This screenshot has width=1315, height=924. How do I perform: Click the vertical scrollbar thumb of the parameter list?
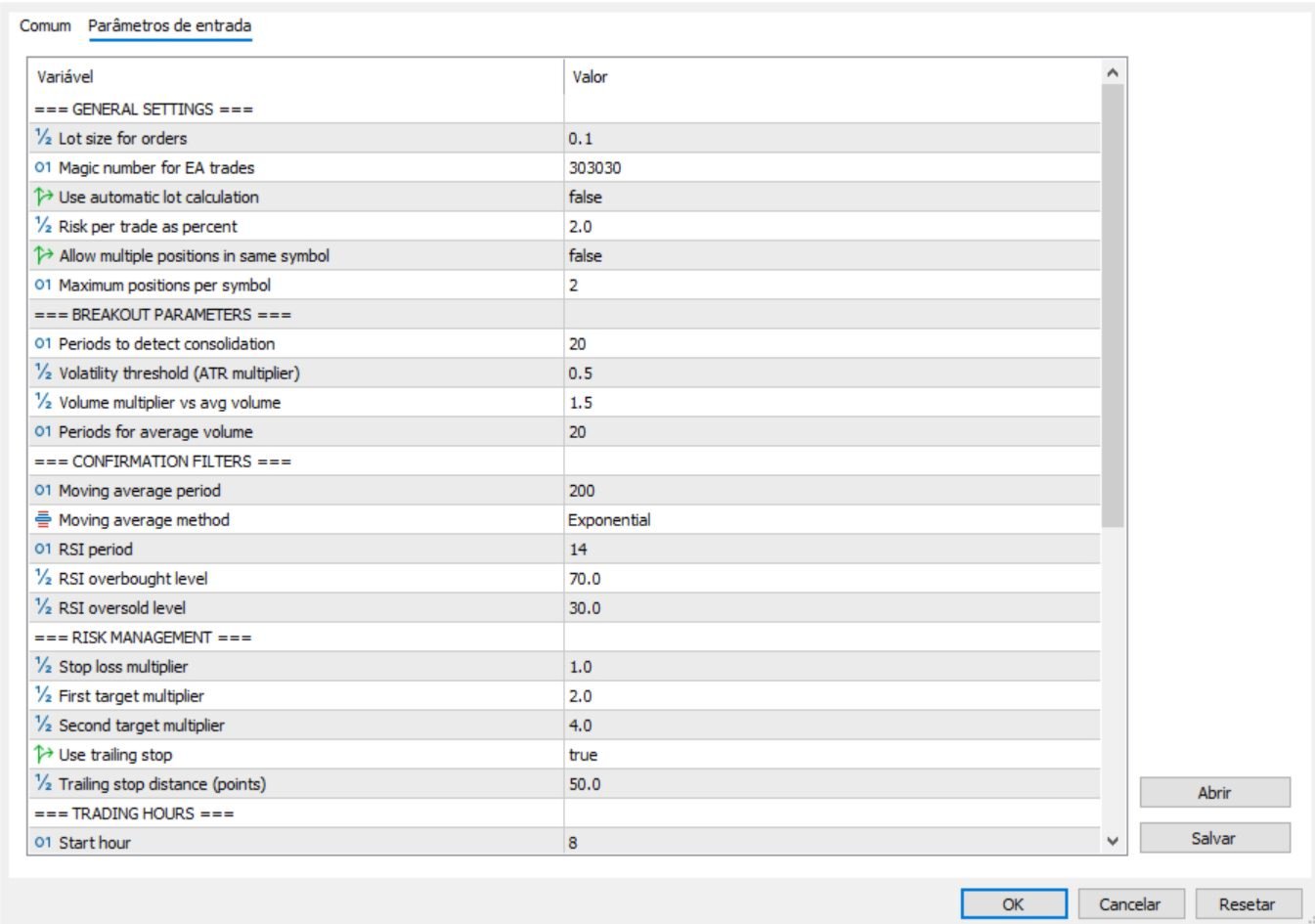pyautogui.click(x=1112, y=305)
